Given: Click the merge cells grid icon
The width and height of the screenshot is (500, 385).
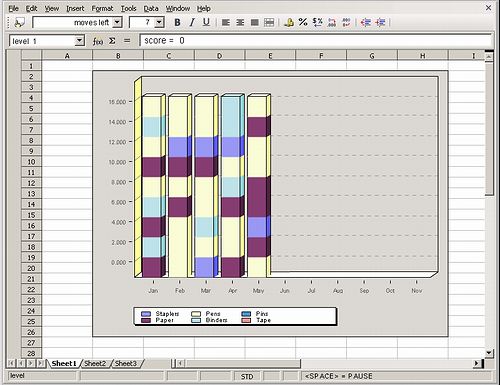Looking at the screenshot, I should 269,22.
